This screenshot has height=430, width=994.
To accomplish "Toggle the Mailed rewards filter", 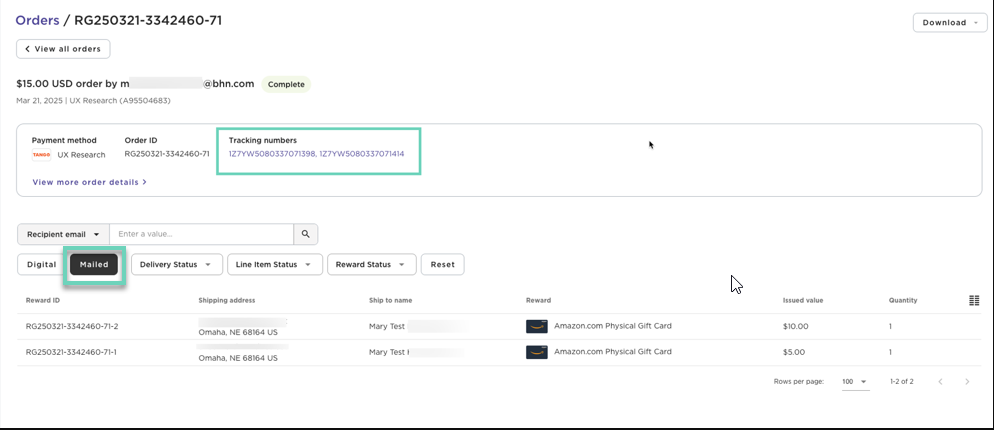I will coord(94,265).
